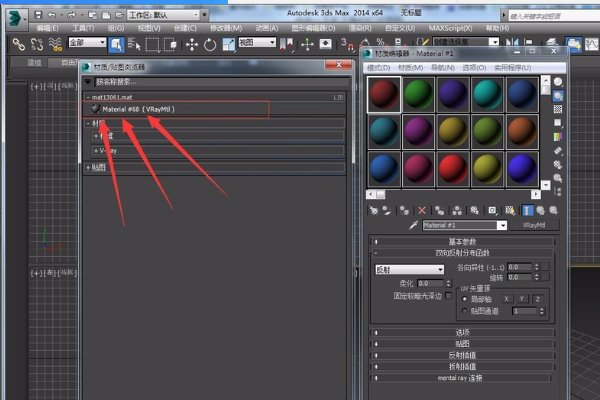The height and width of the screenshot is (400, 600).
Task: Click the Redo arrow in quick access toolbar
Action: [x=71, y=15]
